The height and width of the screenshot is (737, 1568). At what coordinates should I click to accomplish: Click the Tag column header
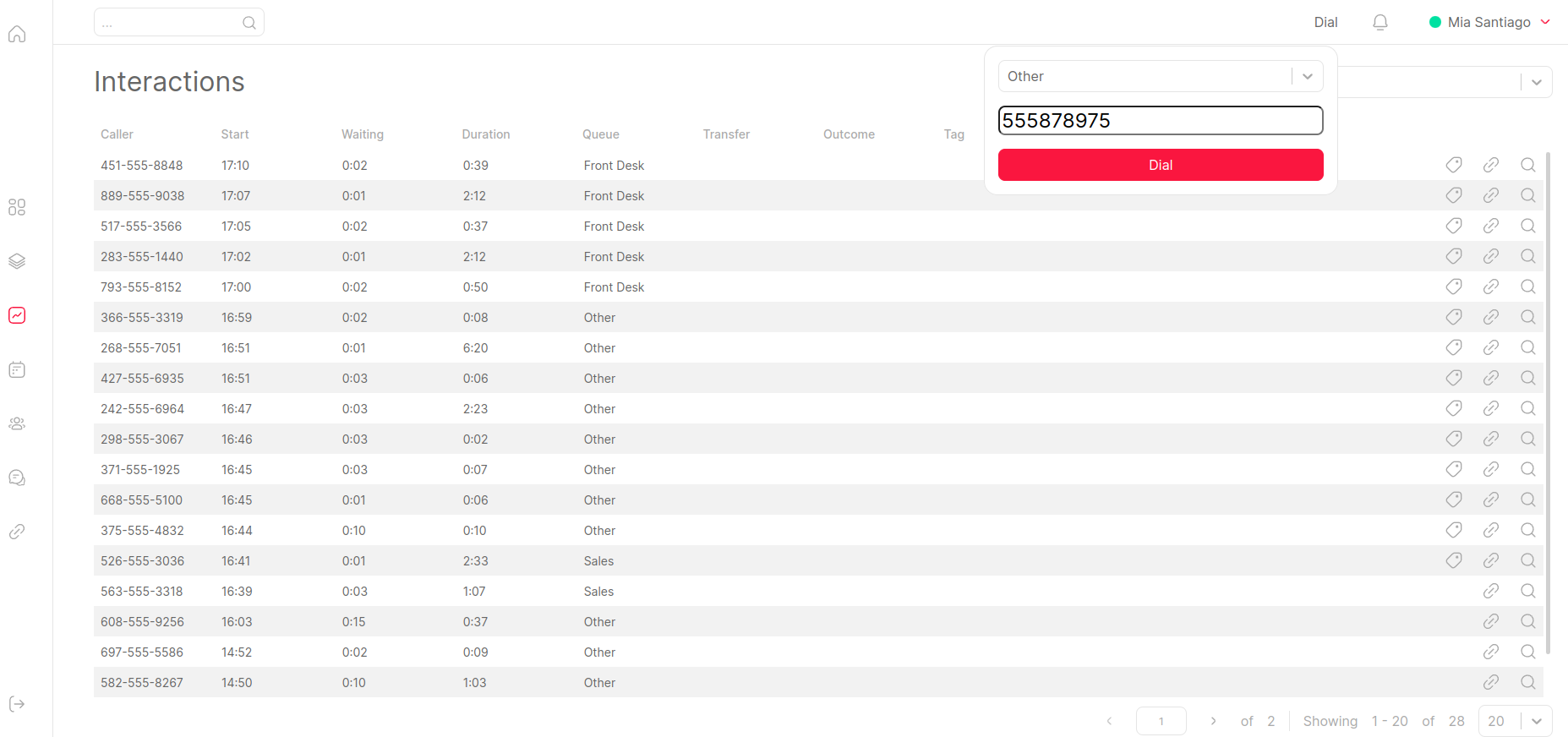pos(954,134)
